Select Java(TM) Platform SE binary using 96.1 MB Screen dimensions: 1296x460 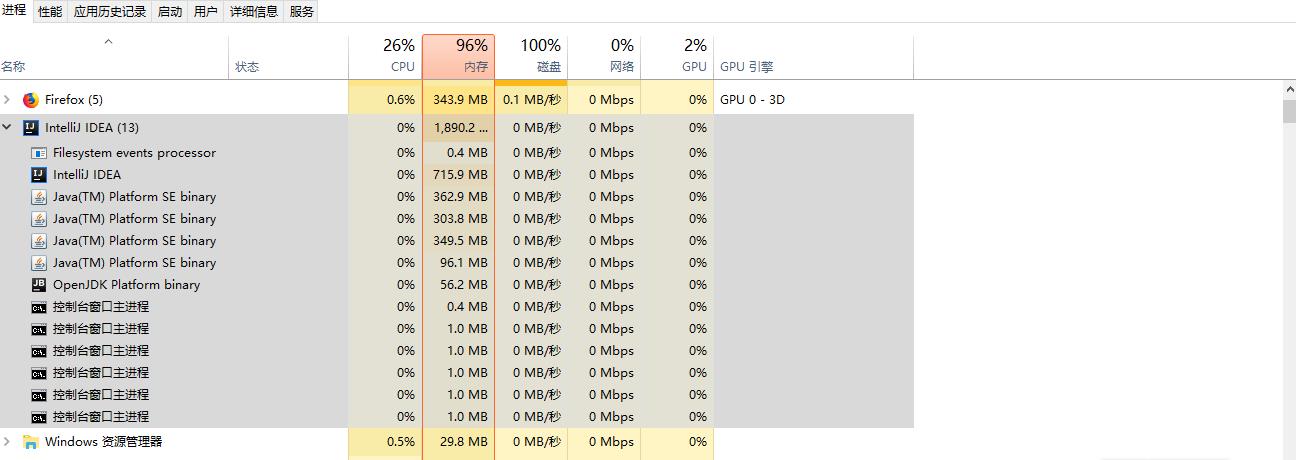tap(134, 263)
